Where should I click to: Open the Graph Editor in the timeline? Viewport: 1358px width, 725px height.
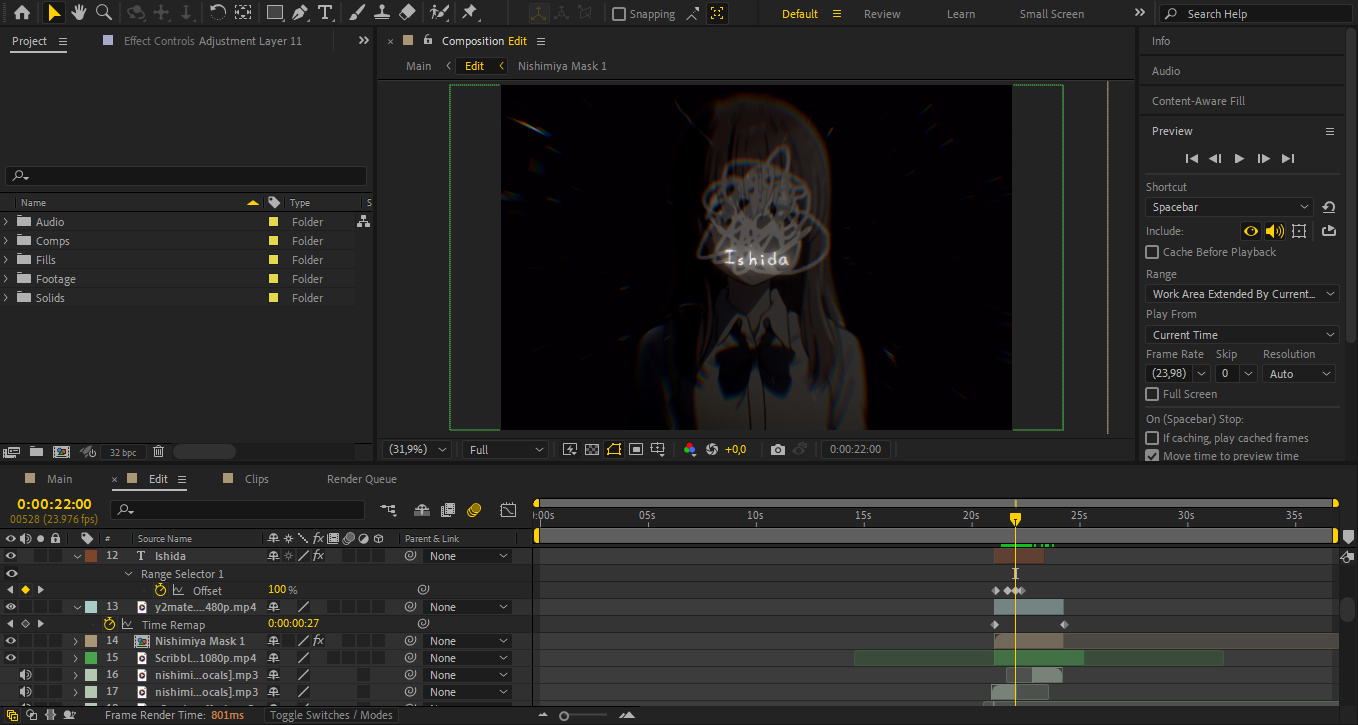pyautogui.click(x=508, y=510)
